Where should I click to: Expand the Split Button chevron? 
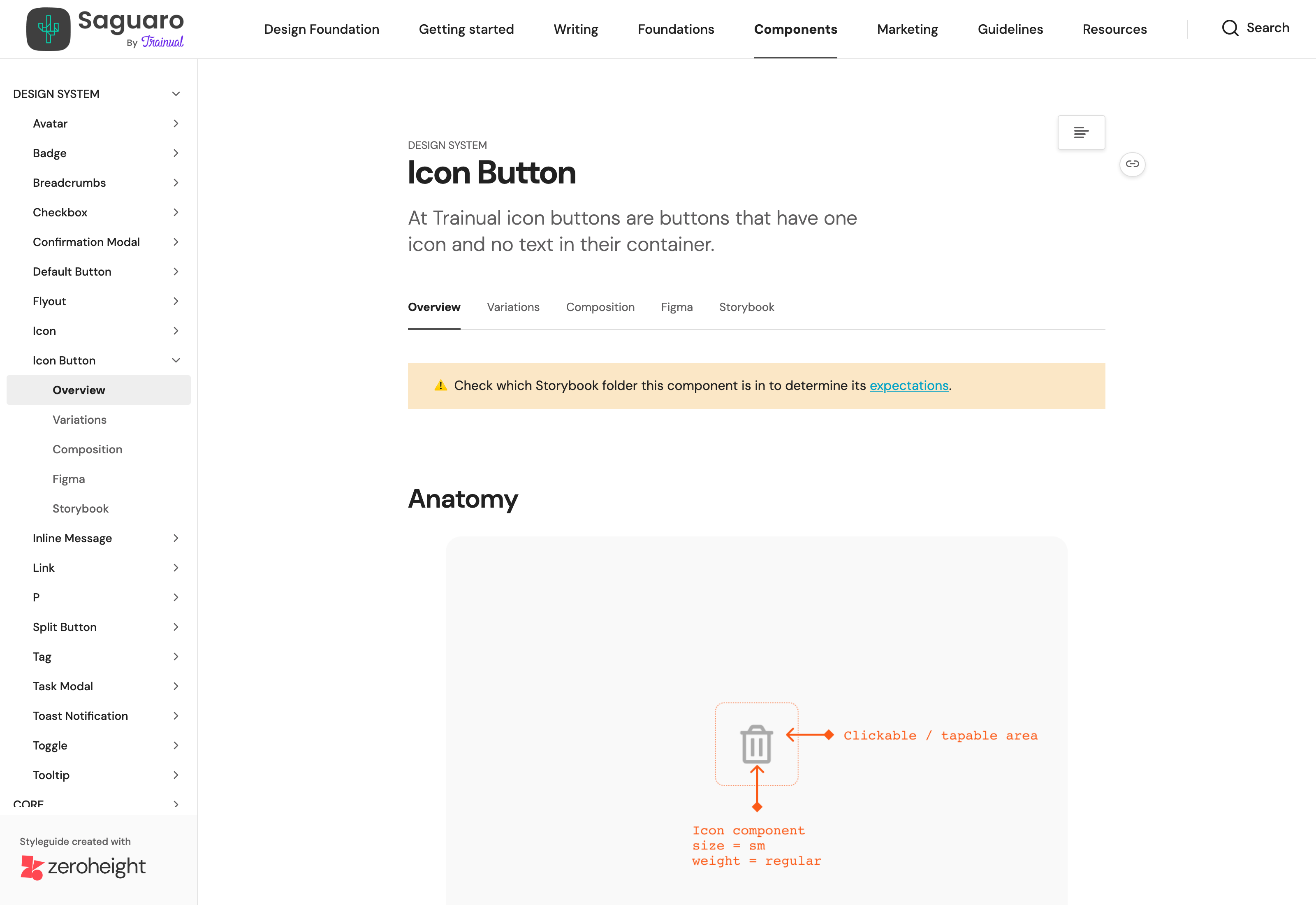point(176,627)
